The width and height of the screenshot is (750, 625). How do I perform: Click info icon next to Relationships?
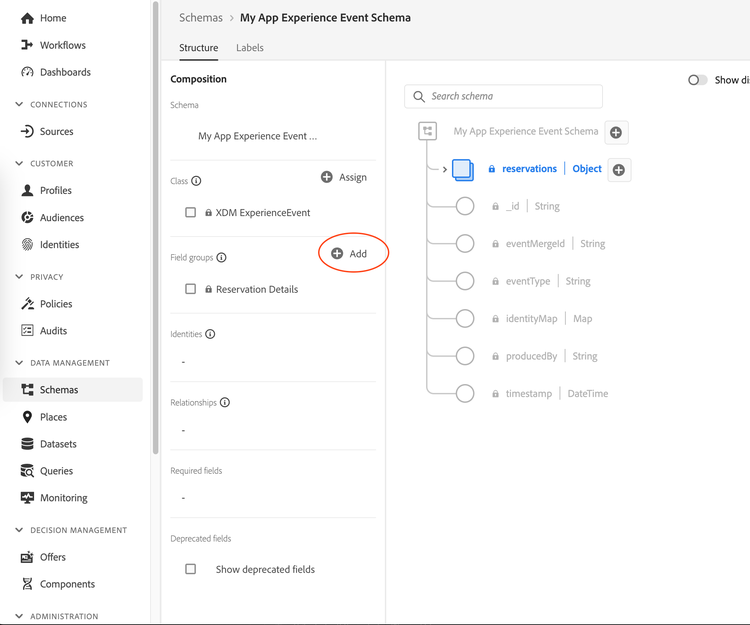click(x=225, y=402)
